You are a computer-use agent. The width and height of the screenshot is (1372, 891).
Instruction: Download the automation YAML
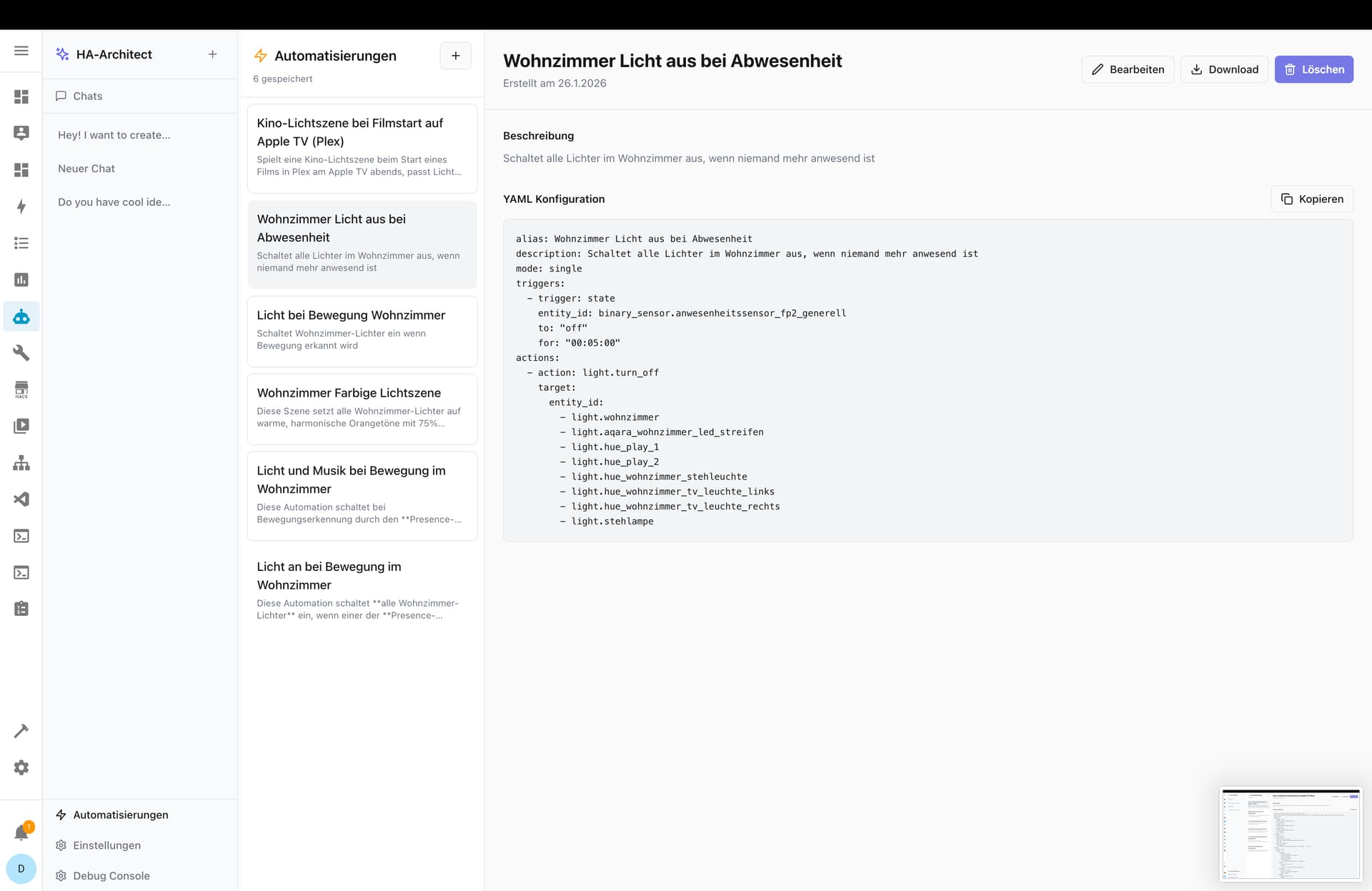point(1224,69)
